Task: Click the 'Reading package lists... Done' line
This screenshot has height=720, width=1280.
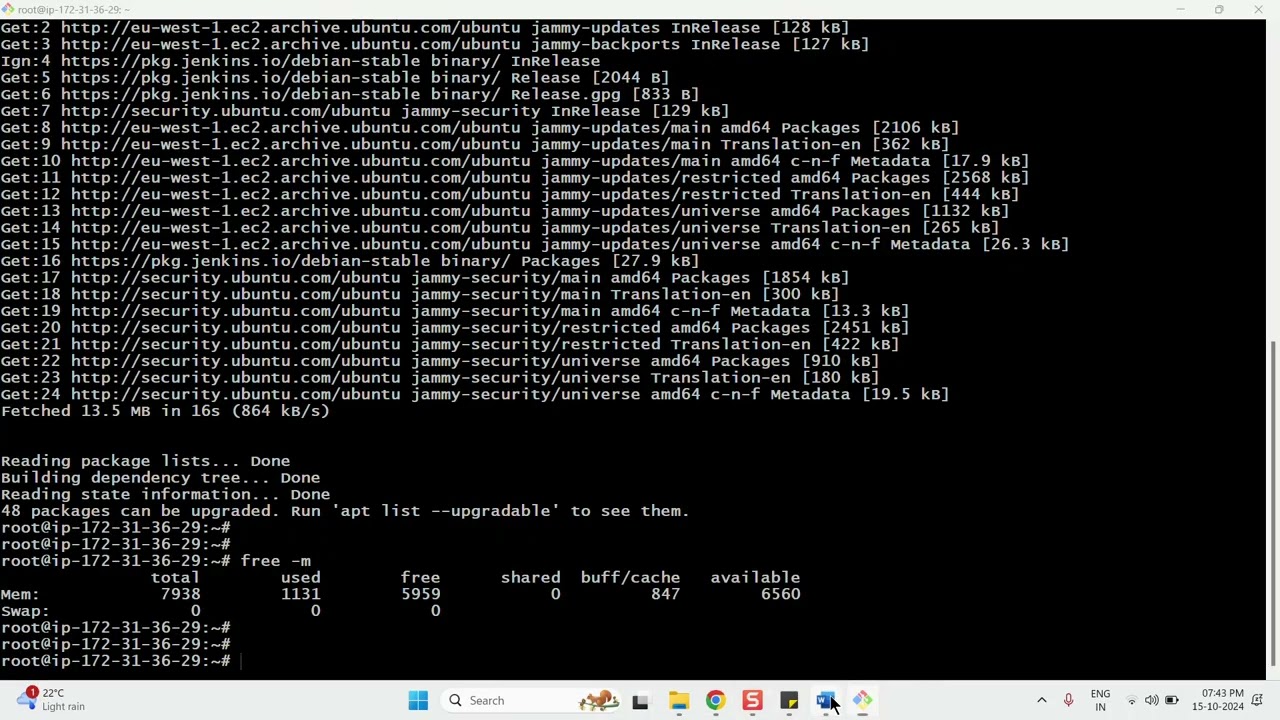Action: point(145,461)
